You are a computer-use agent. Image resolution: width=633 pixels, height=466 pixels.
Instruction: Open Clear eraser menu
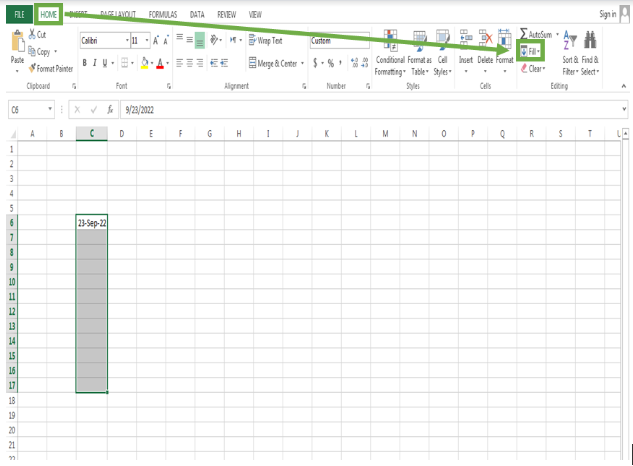(533, 69)
